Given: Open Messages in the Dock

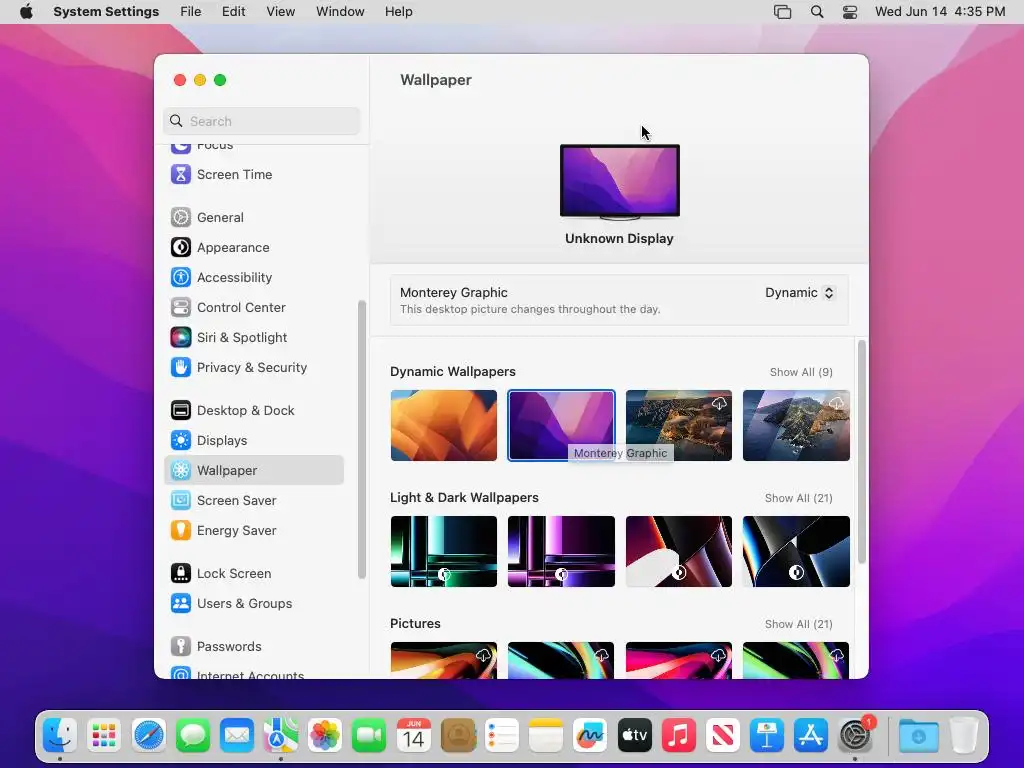Looking at the screenshot, I should pos(193,735).
